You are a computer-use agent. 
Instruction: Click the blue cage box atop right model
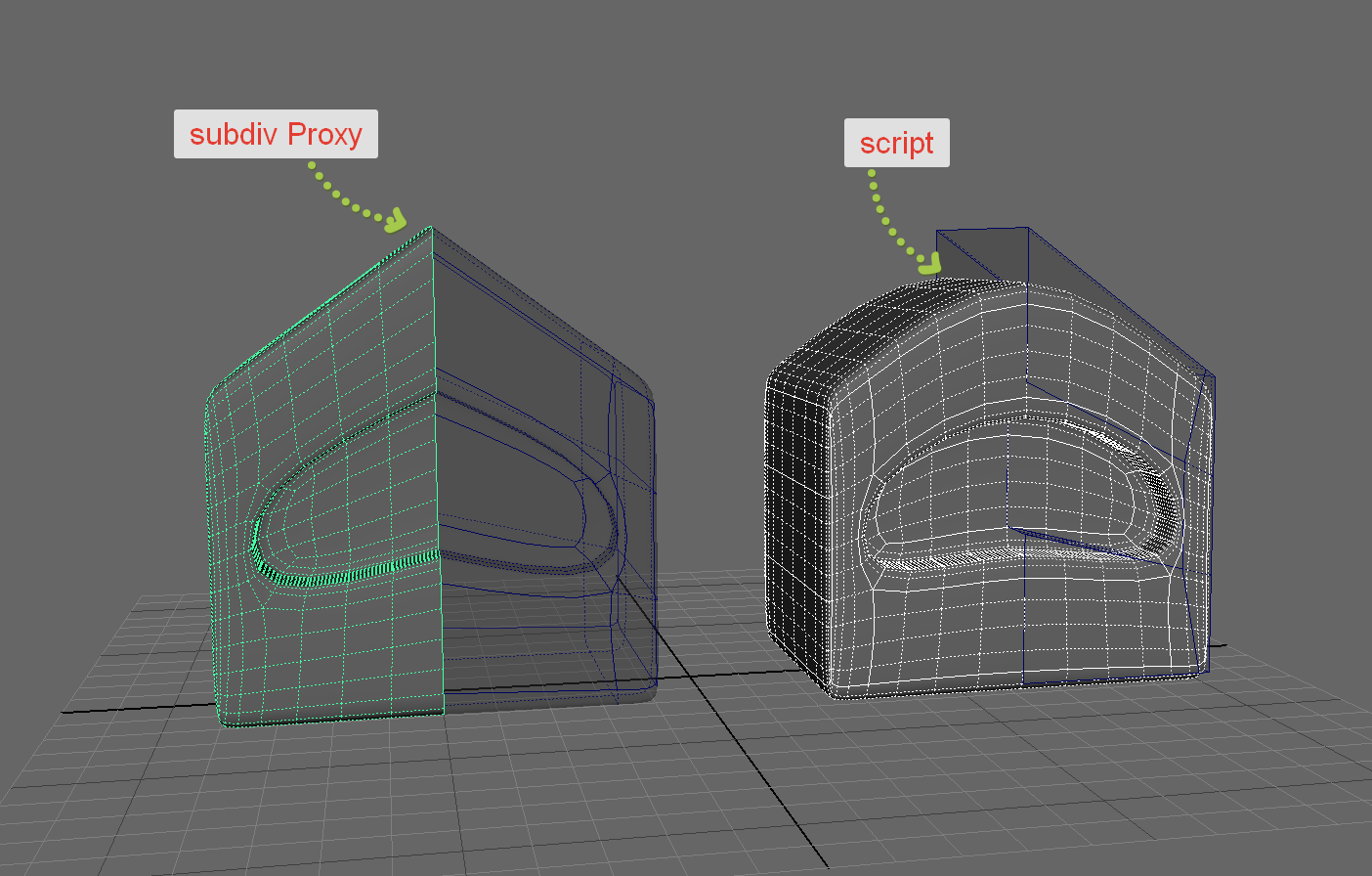[982, 254]
